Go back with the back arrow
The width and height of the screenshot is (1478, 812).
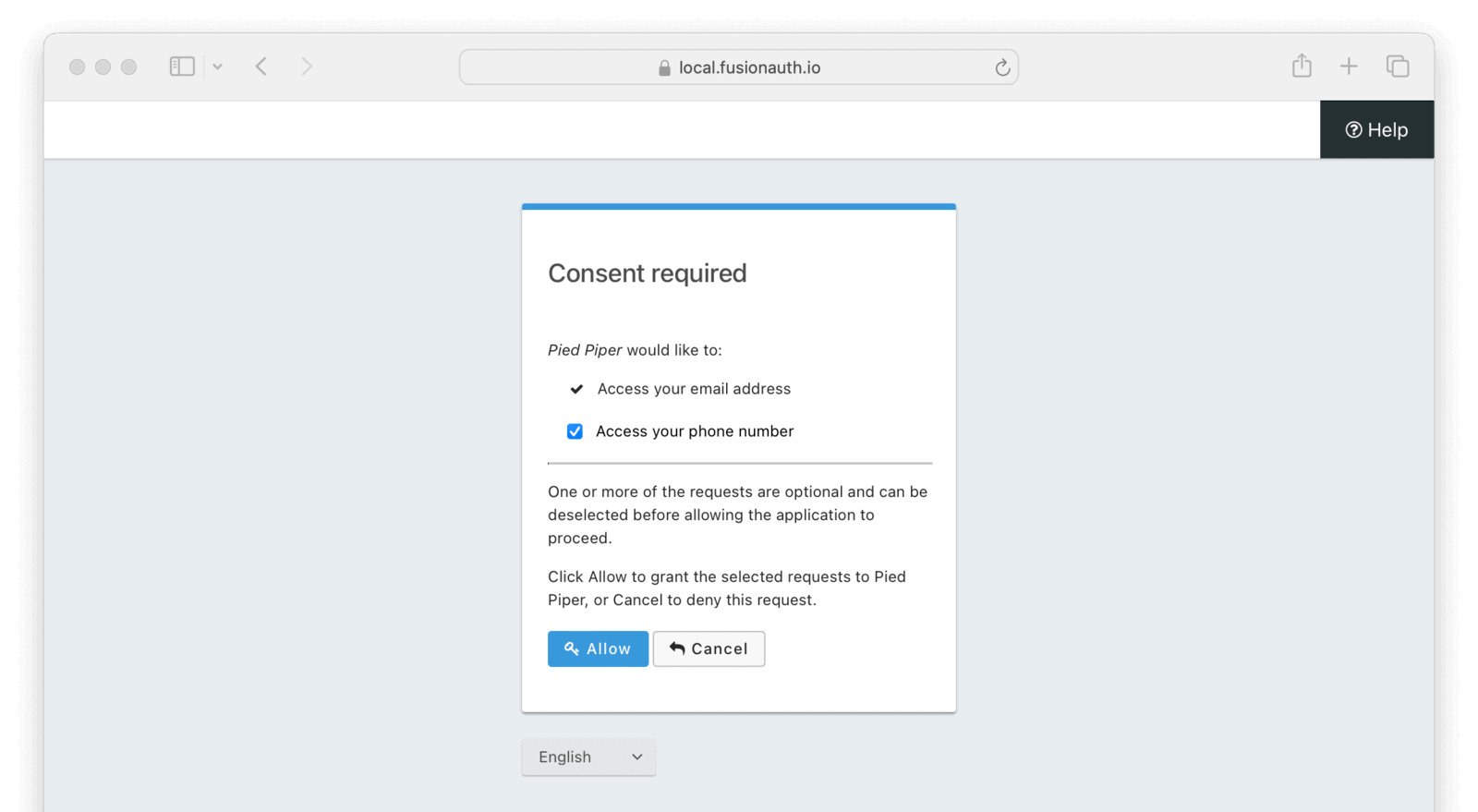(x=261, y=67)
